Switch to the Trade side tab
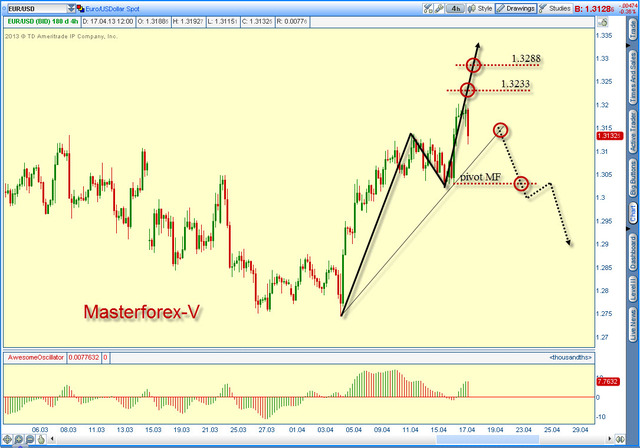This screenshot has height=448, width=640. click(x=633, y=29)
